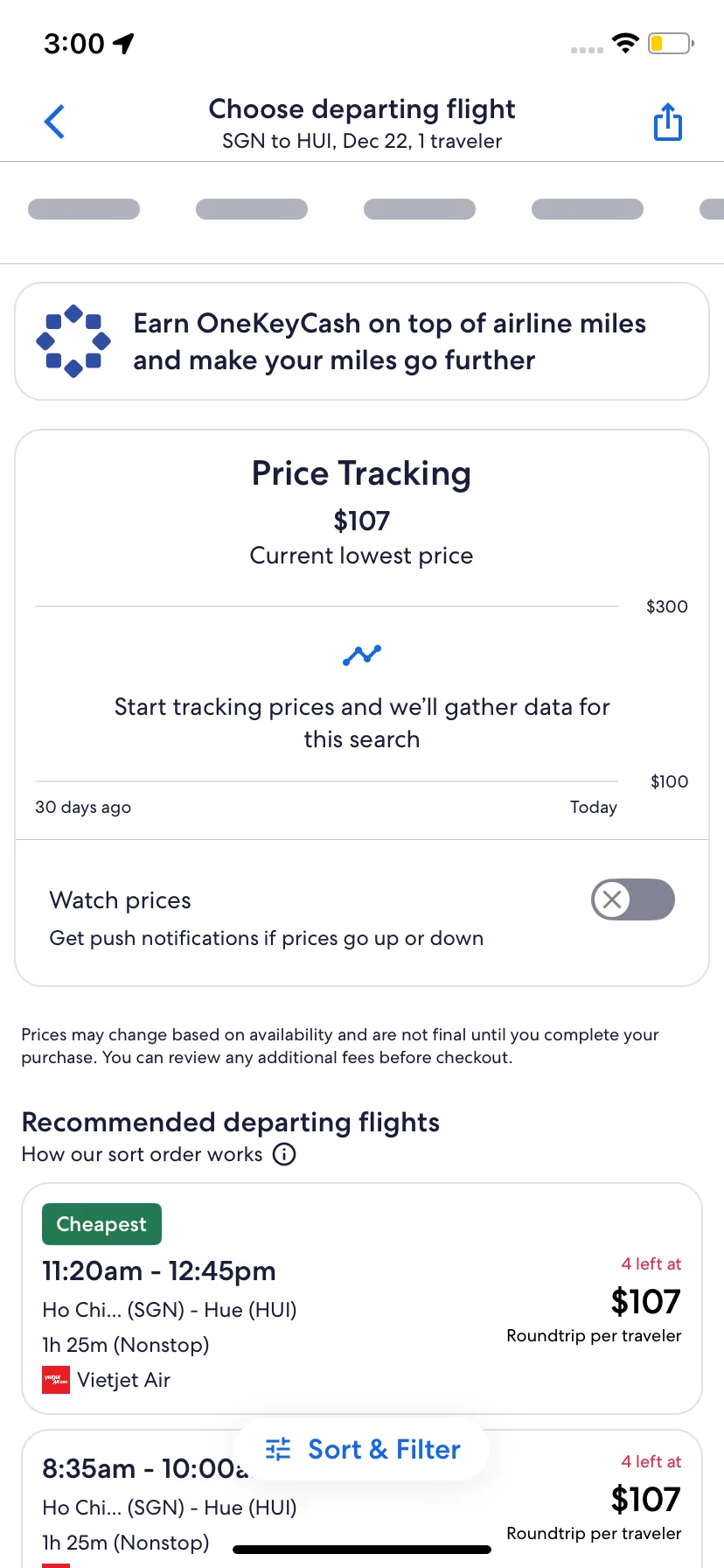The image size is (724, 1568).
Task: Select the first loading filter chip
Action: pos(84,209)
